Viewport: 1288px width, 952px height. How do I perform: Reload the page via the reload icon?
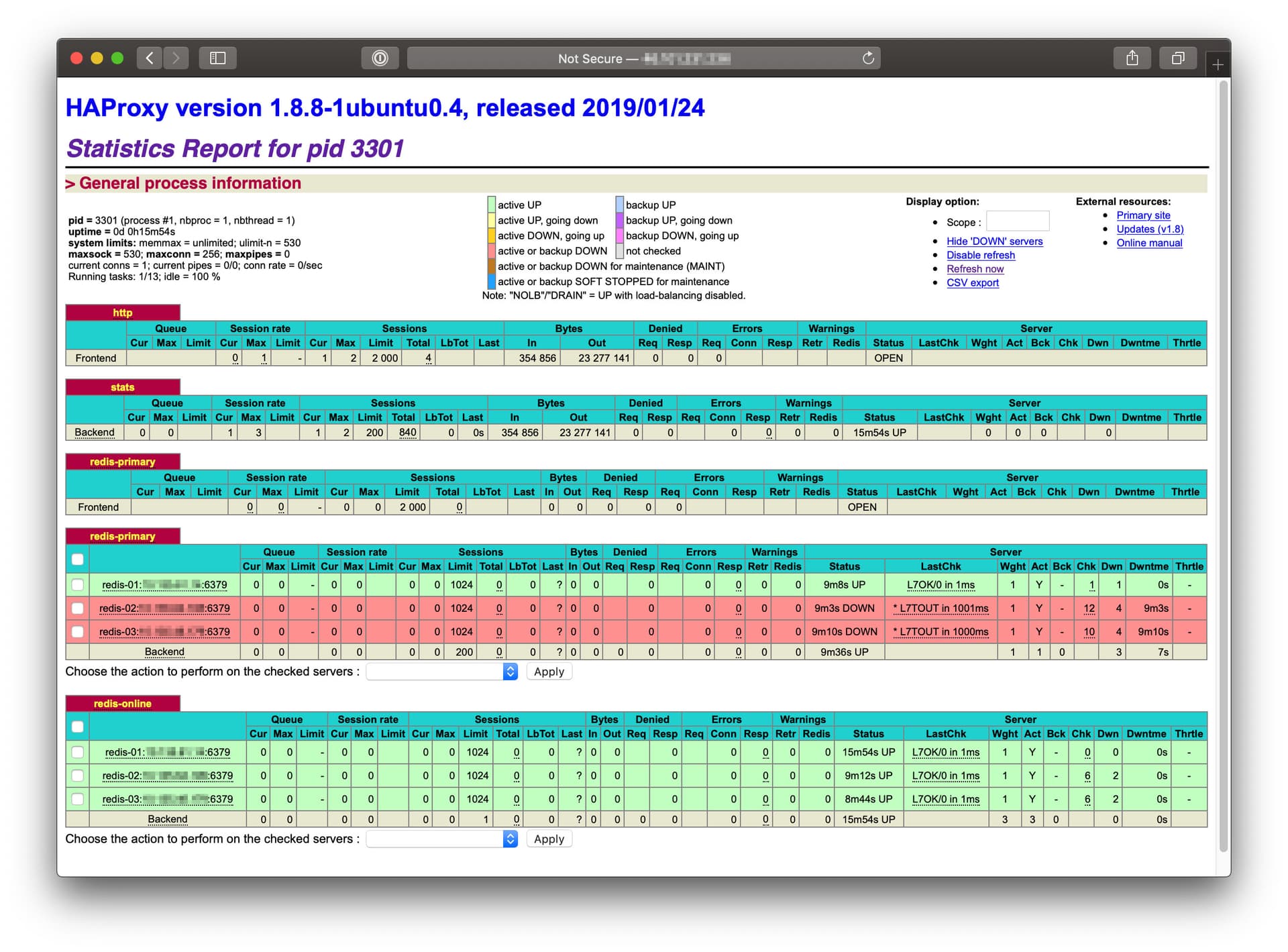click(x=868, y=58)
